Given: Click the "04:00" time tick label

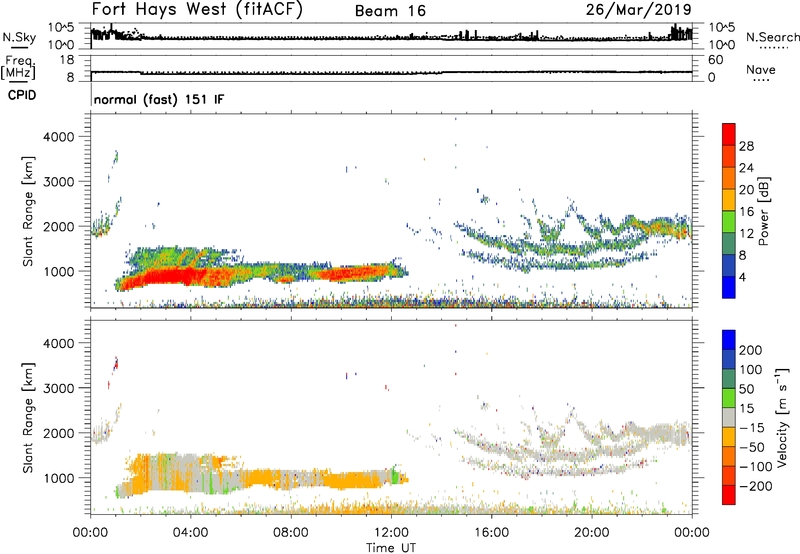Looking at the screenshot, I should point(190,533).
